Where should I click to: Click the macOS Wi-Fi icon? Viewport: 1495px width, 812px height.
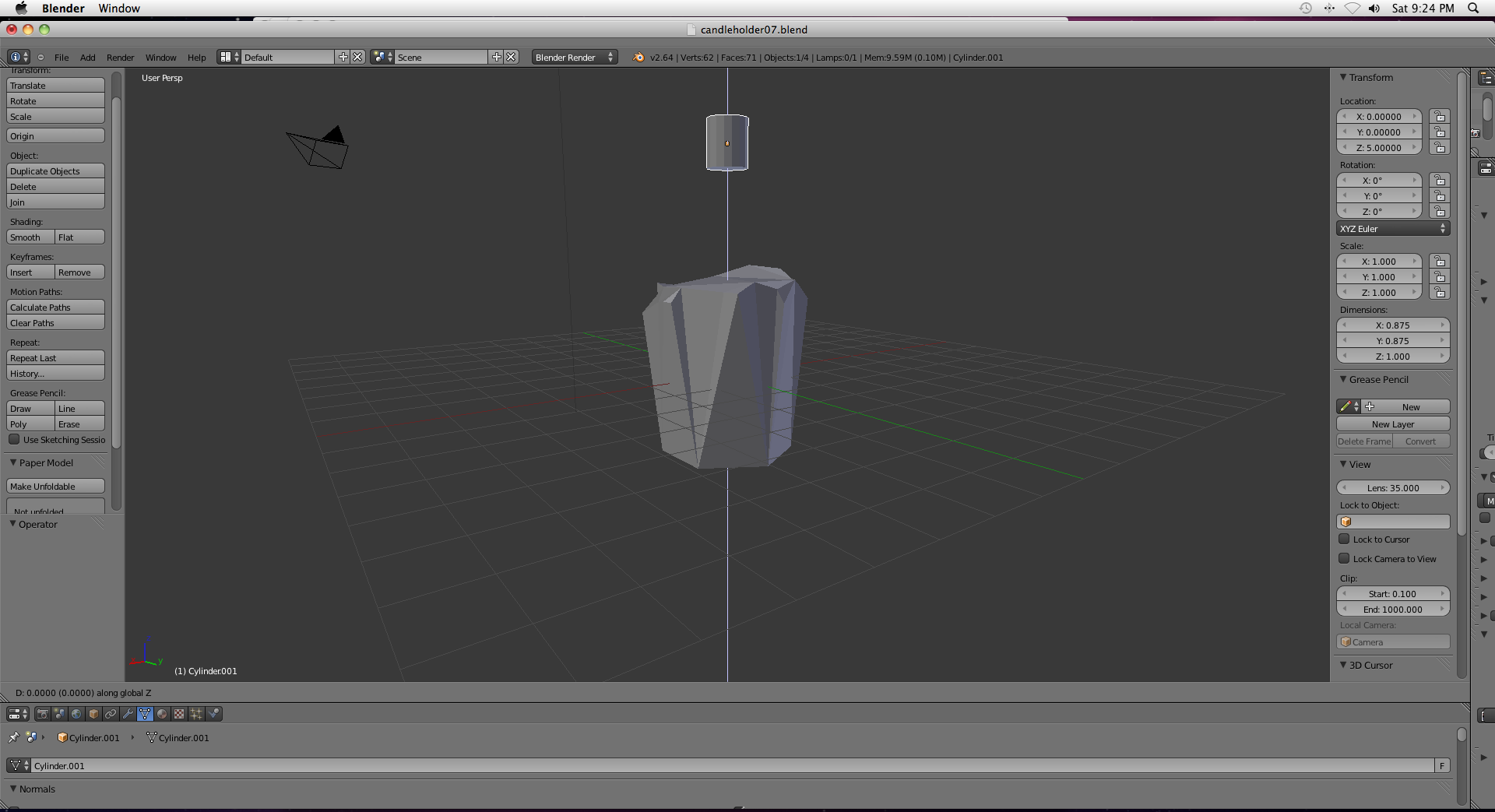(x=1353, y=8)
